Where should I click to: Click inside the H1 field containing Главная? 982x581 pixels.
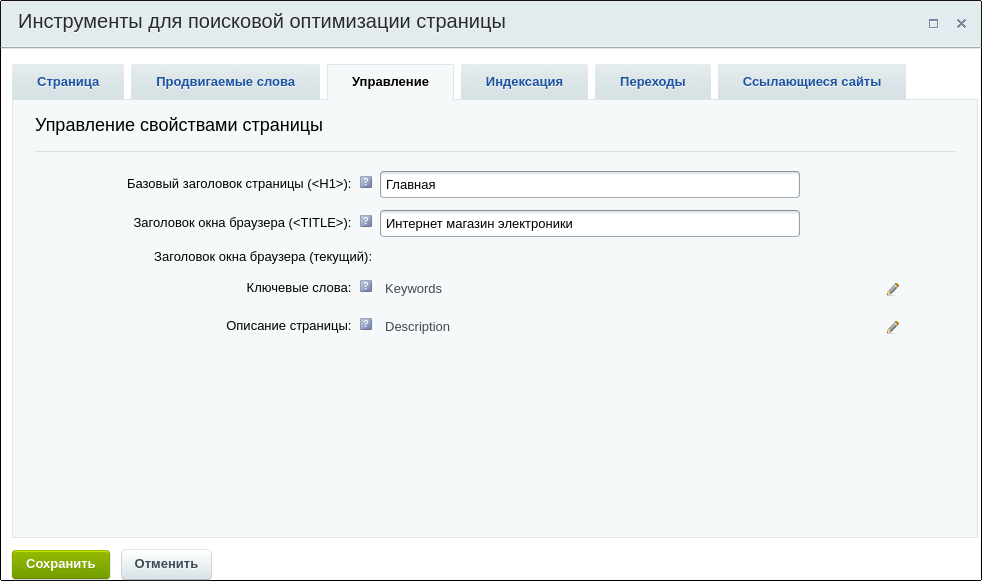point(589,184)
